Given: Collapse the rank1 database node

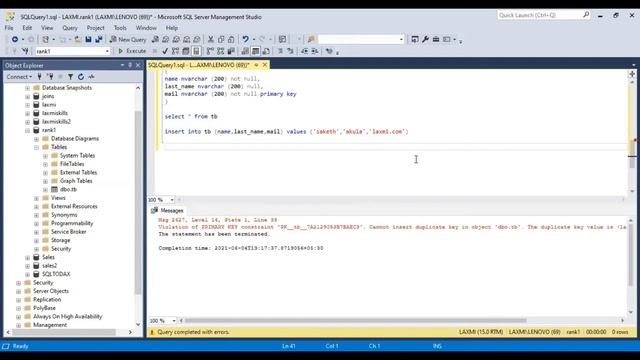Looking at the screenshot, I should point(27,131).
